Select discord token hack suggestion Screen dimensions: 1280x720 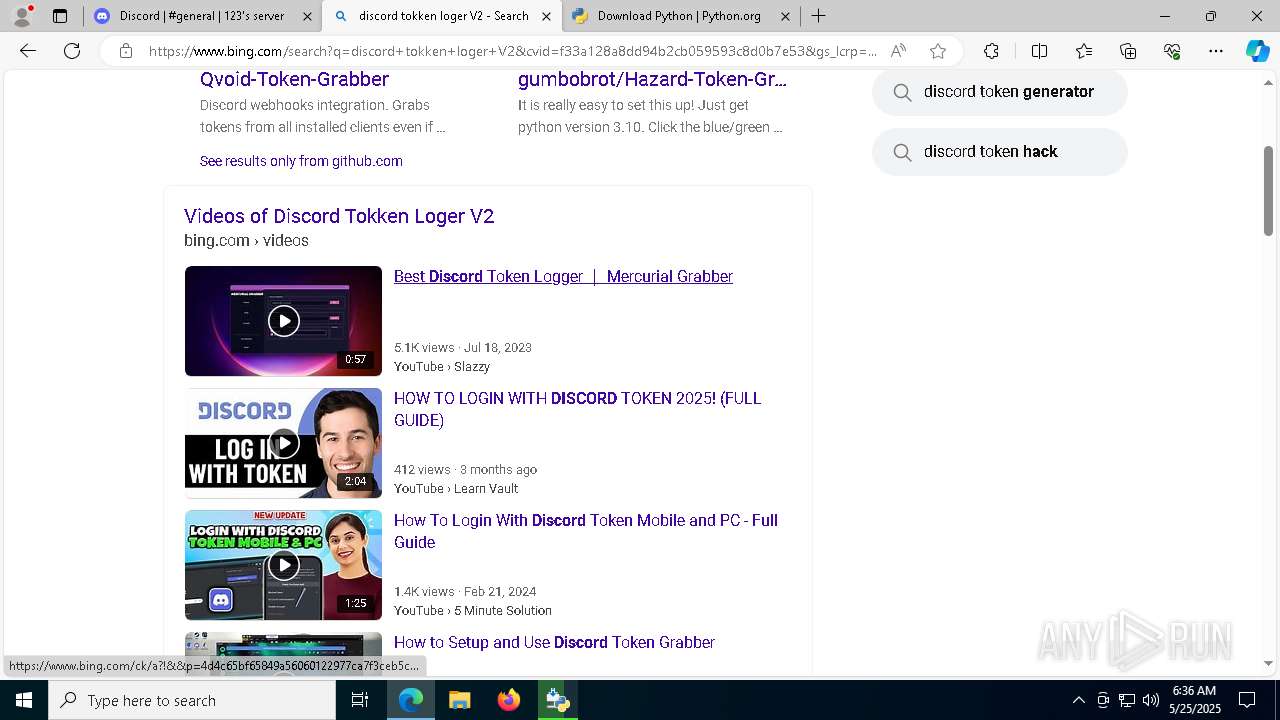click(x=1000, y=152)
